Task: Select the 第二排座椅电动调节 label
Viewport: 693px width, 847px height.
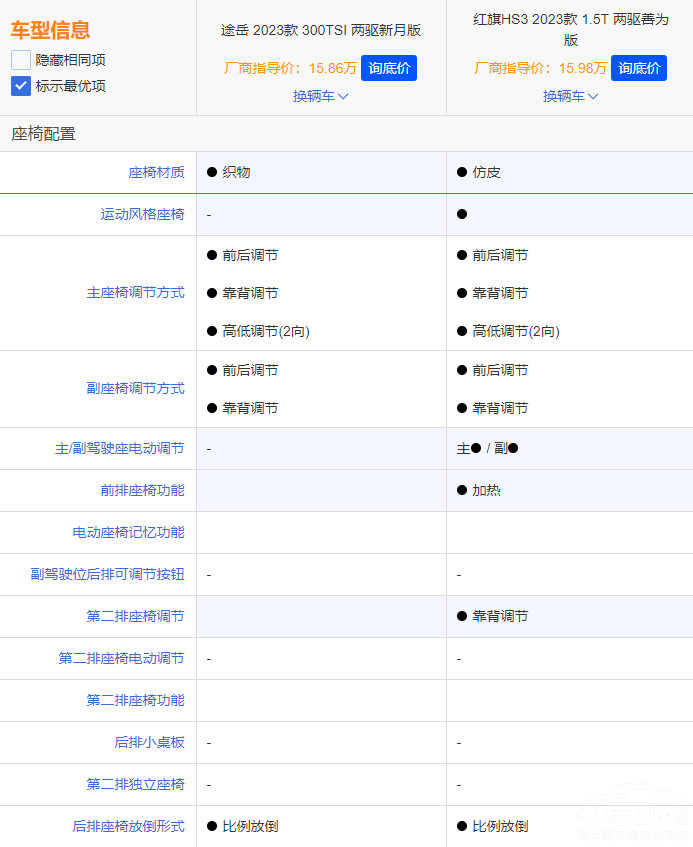Action: (121, 658)
